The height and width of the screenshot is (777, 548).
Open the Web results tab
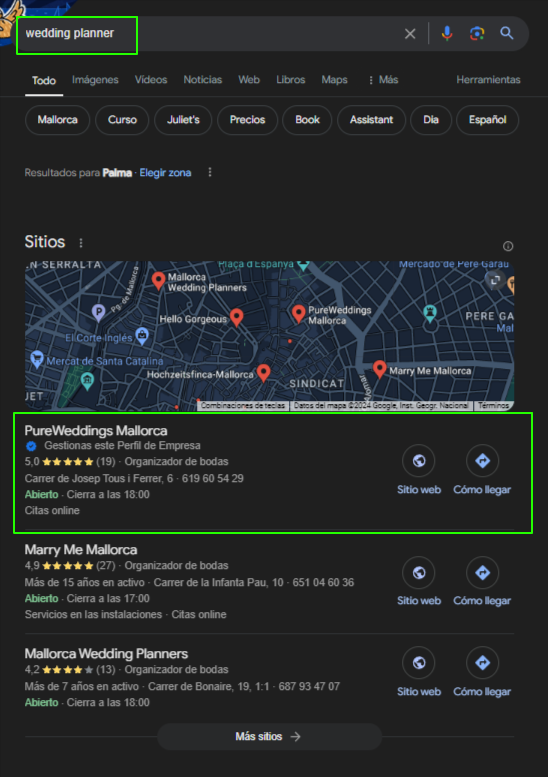click(x=249, y=80)
